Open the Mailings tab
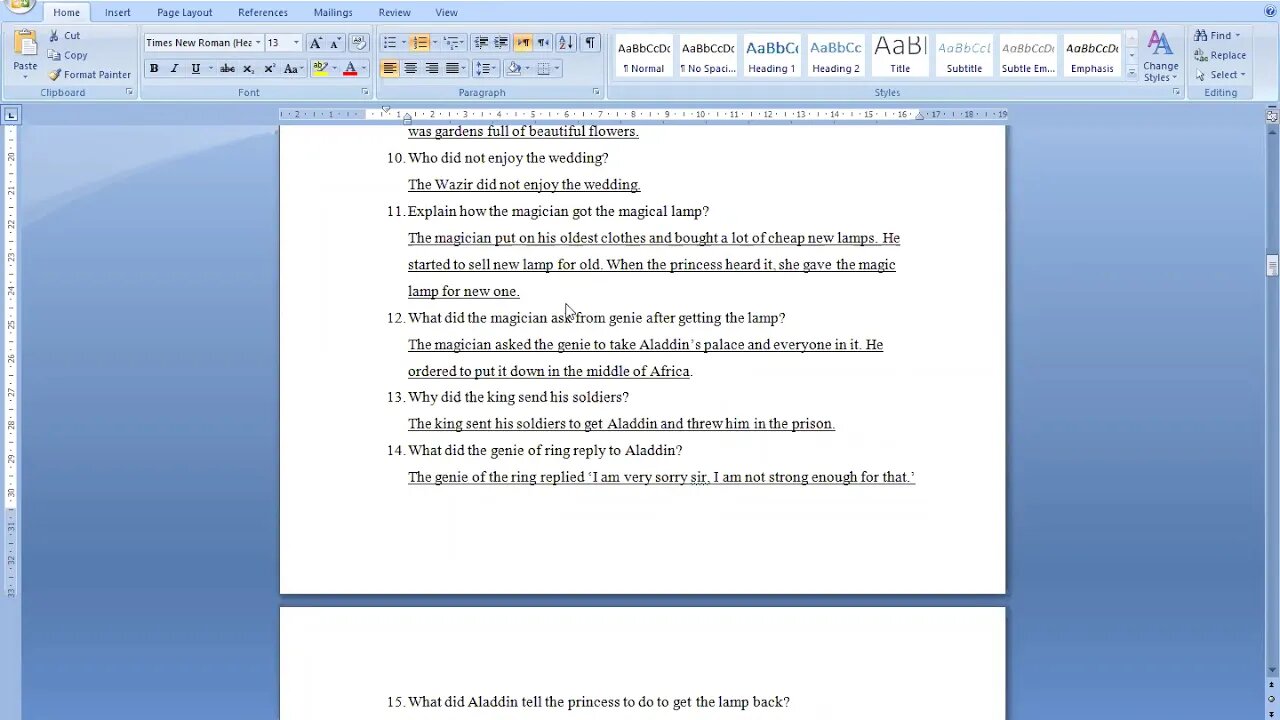 pyautogui.click(x=333, y=12)
